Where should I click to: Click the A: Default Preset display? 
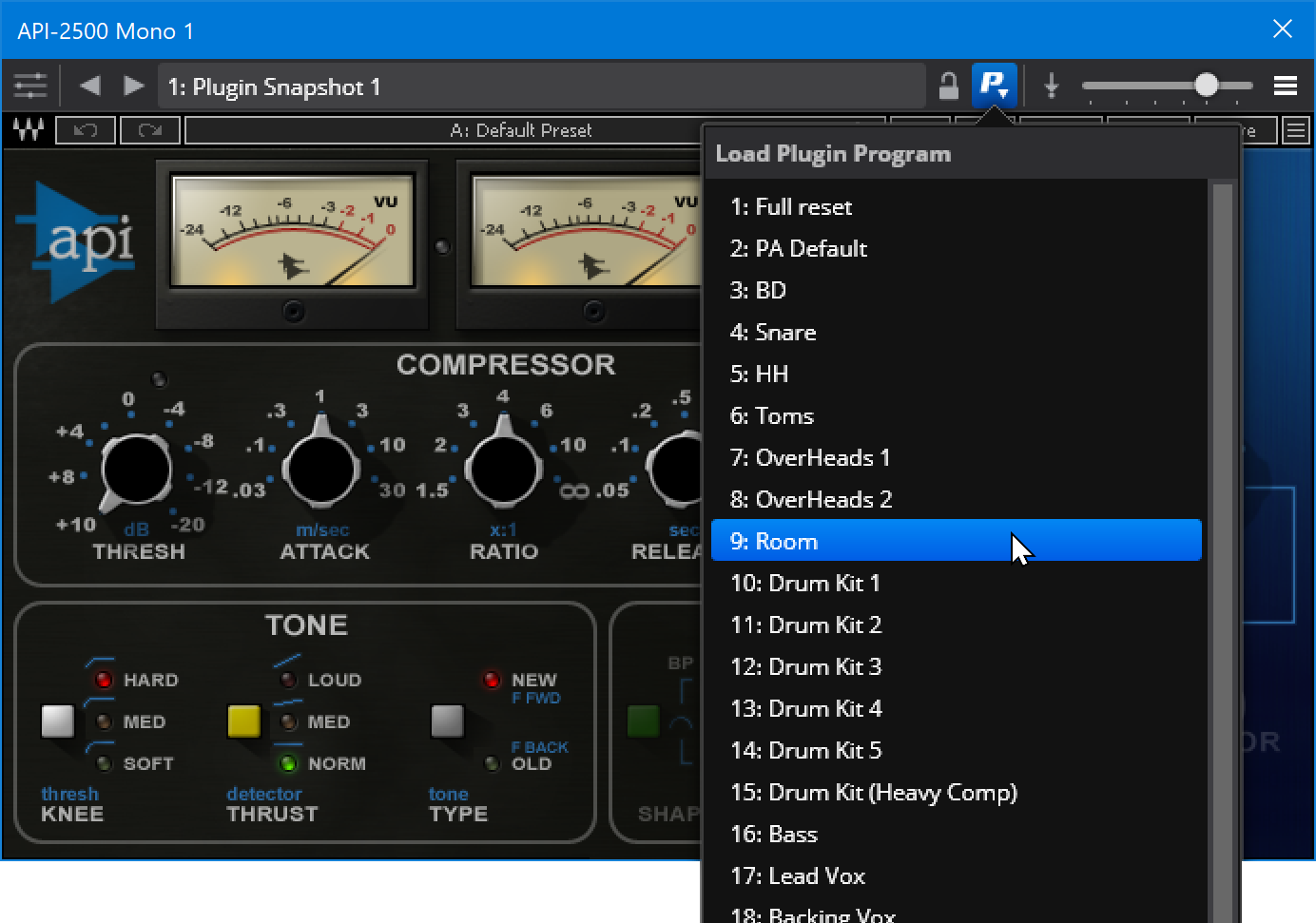coord(520,130)
